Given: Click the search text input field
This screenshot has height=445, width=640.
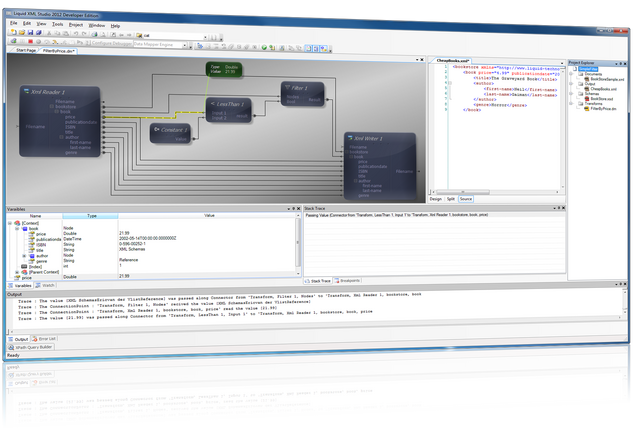Looking at the screenshot, I should point(172,36).
